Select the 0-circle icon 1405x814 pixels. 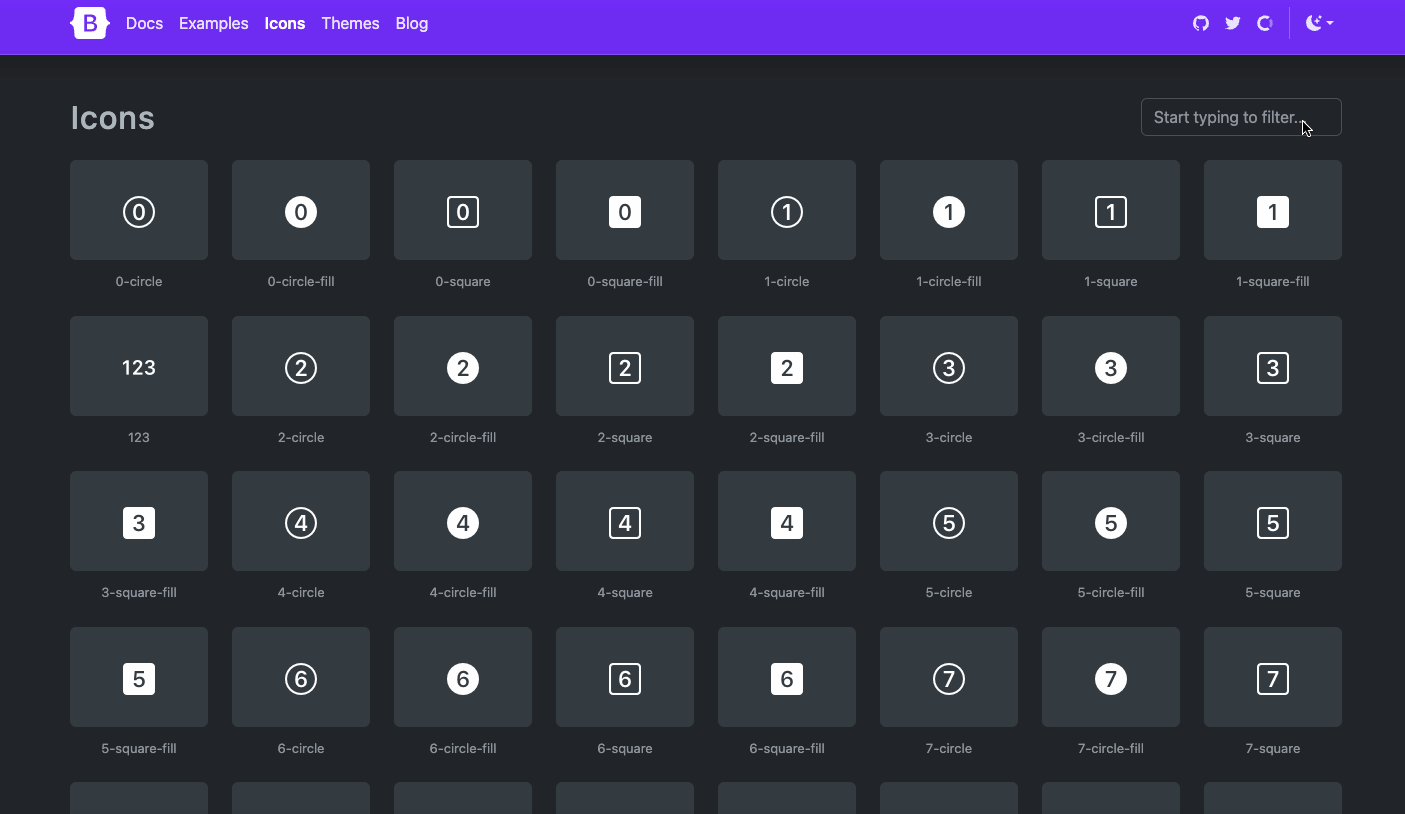[x=138, y=210]
